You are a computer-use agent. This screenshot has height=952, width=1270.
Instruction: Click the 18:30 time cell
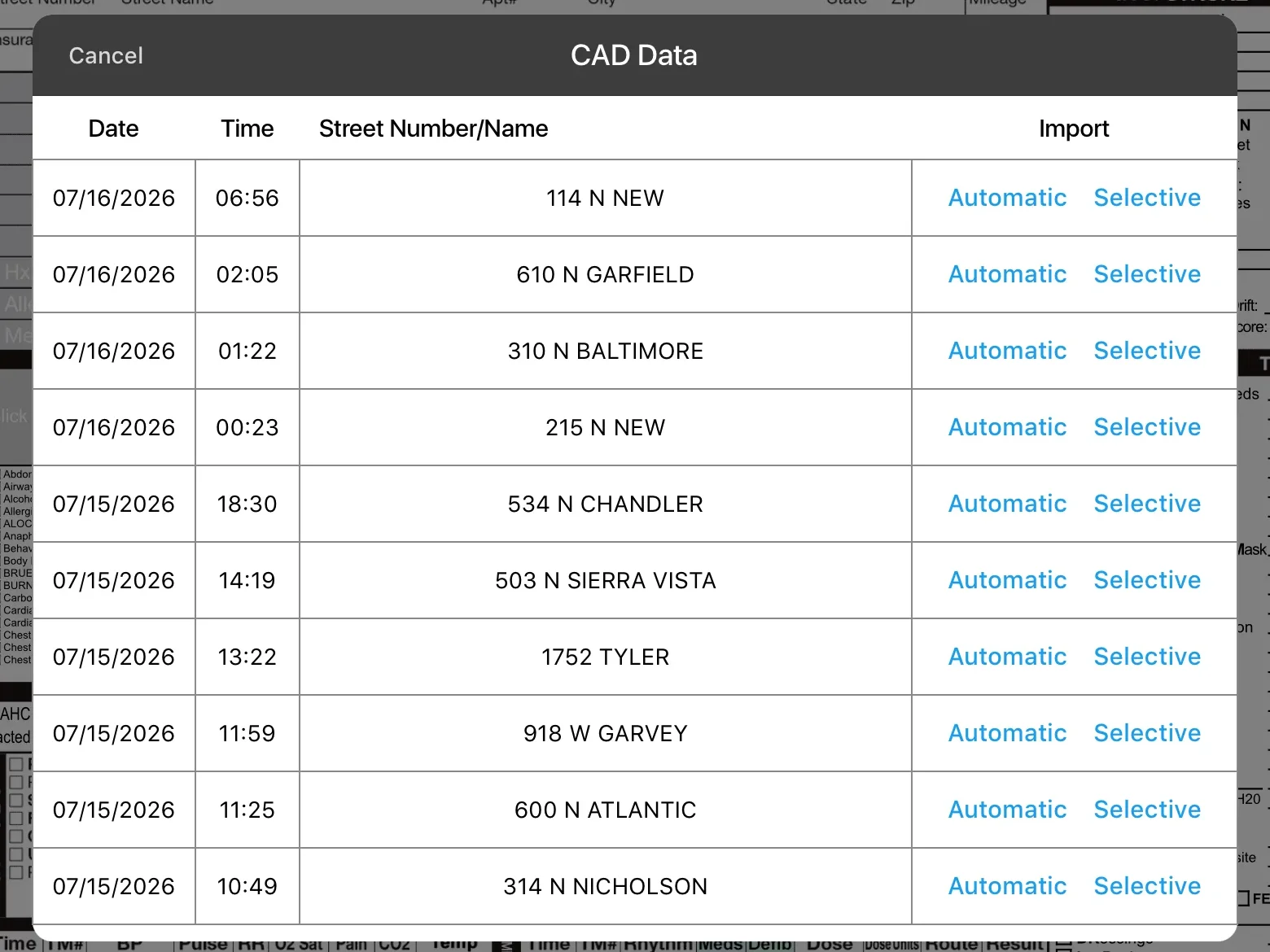pos(247,504)
